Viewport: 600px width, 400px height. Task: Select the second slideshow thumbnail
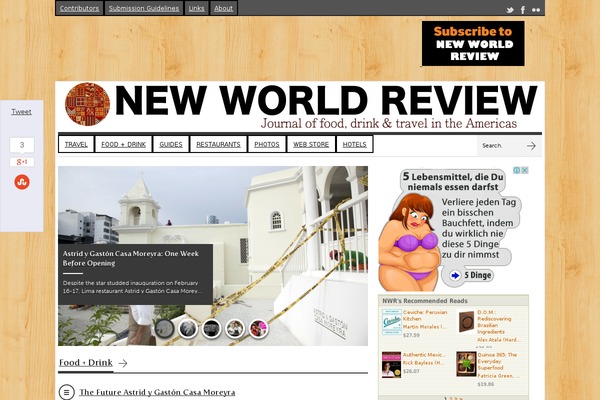coord(188,329)
